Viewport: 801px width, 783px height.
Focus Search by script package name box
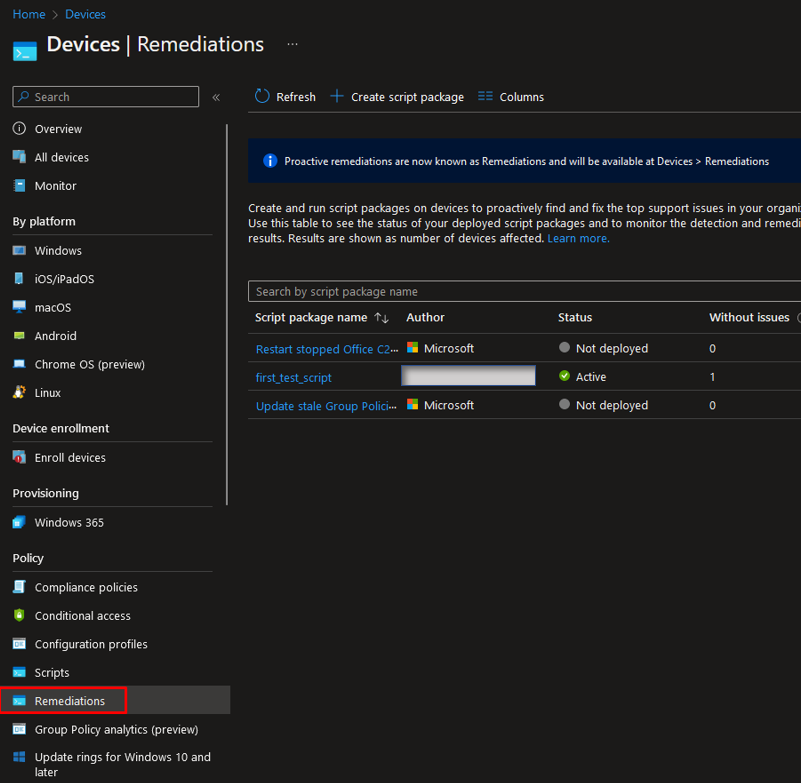524,291
